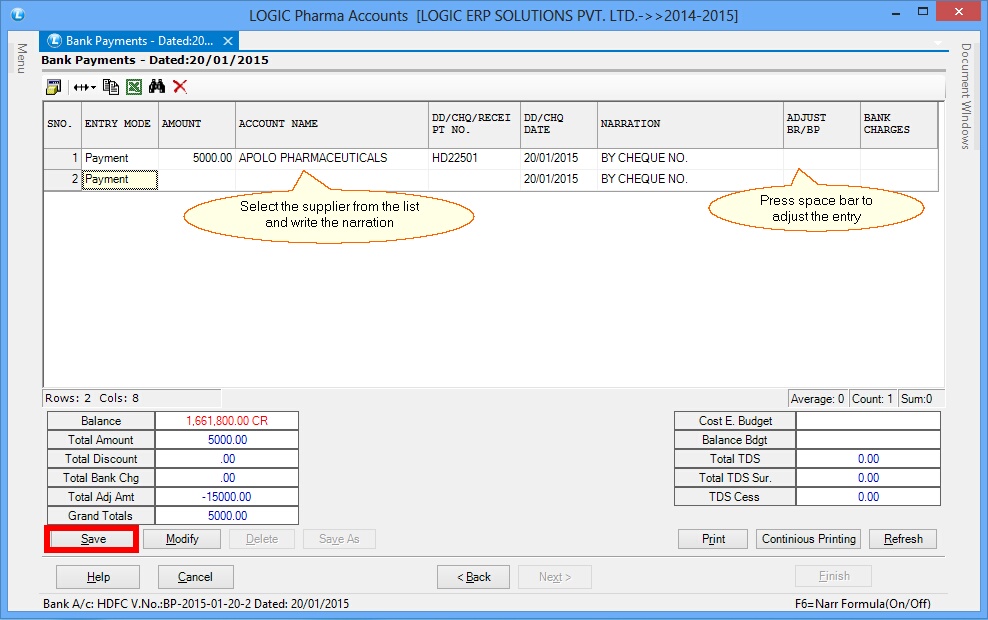The image size is (988, 620).
Task: Click the copy grid data icon
Action: (111, 86)
